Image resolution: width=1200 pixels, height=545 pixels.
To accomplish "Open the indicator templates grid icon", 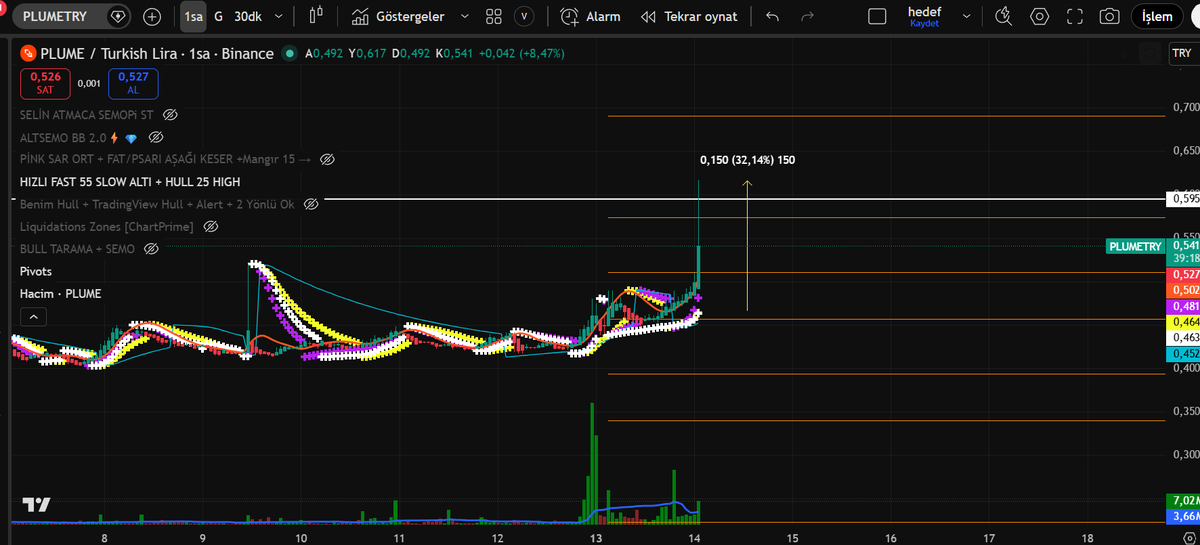I will click(493, 16).
